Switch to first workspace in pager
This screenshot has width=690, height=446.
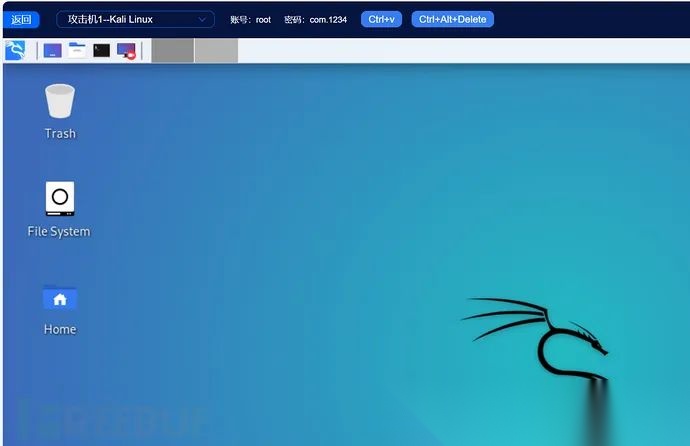(173, 50)
